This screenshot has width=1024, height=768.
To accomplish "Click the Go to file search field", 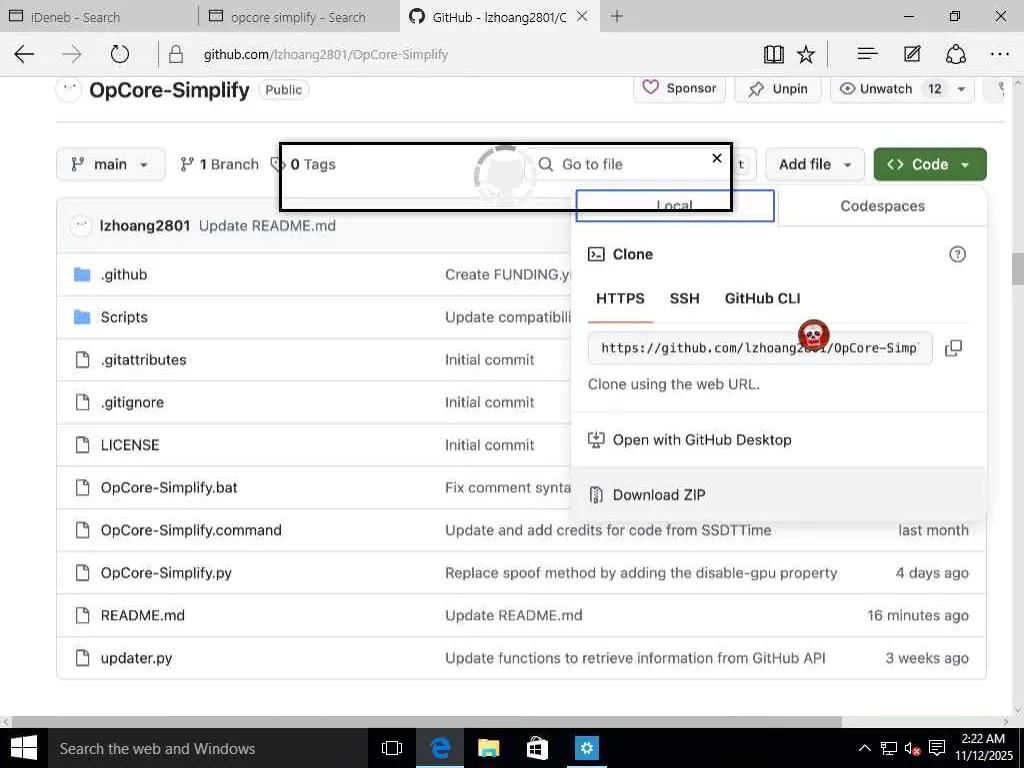I will pos(630,165).
